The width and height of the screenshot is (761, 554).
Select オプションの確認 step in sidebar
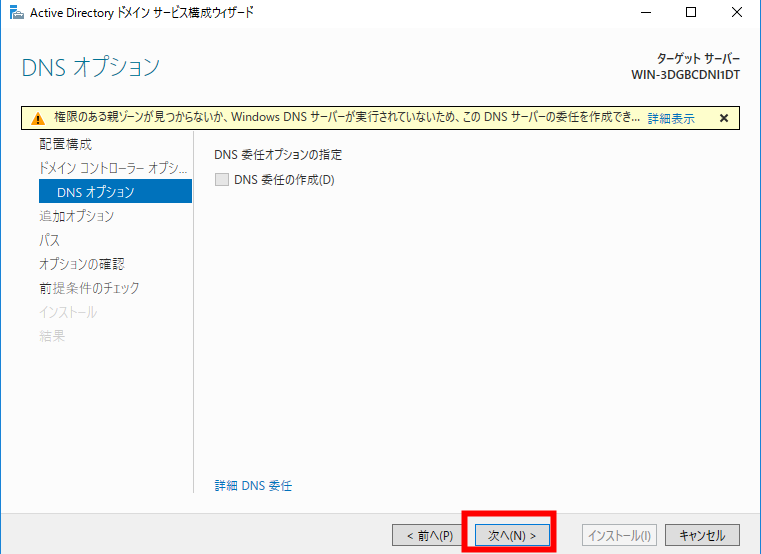click(x=82, y=264)
